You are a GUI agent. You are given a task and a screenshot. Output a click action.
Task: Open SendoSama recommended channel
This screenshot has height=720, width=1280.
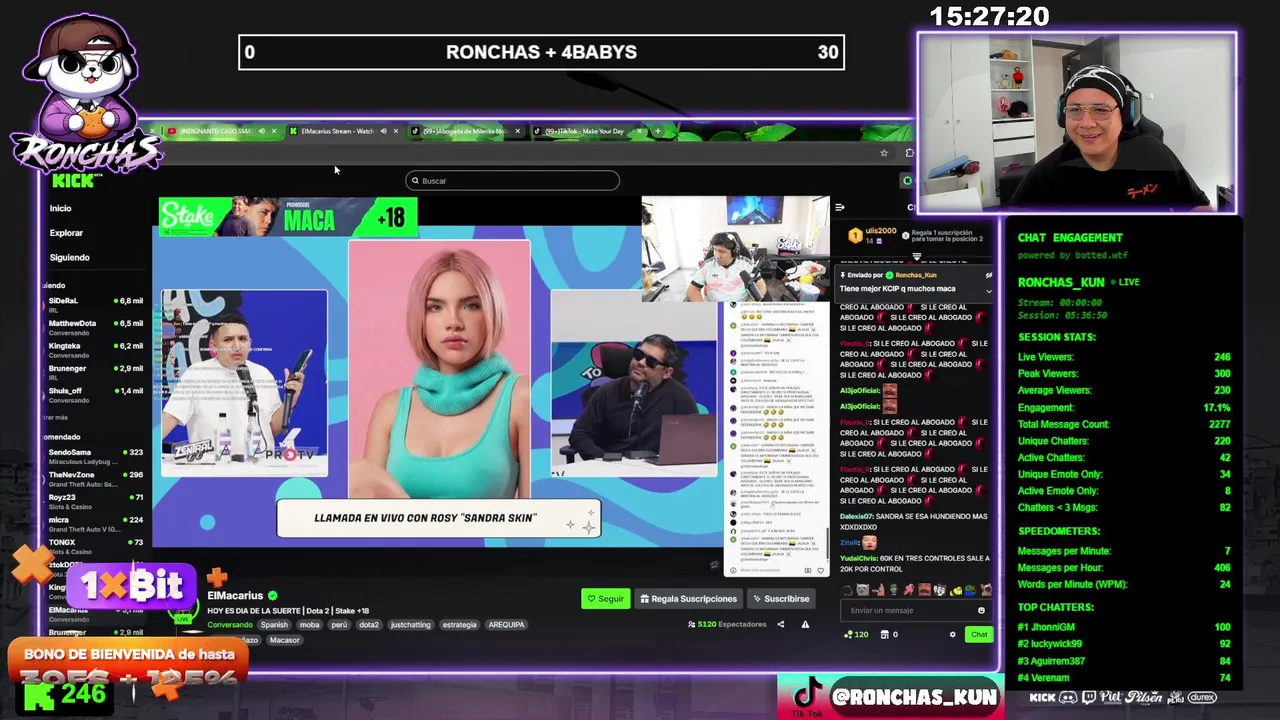[x=95, y=456]
